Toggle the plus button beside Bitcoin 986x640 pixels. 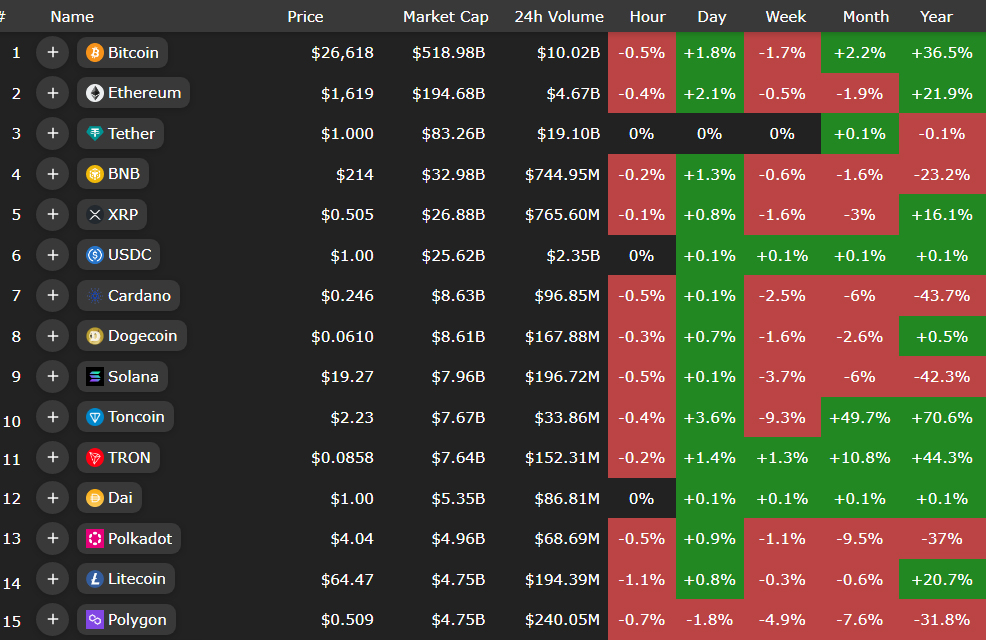click(52, 53)
